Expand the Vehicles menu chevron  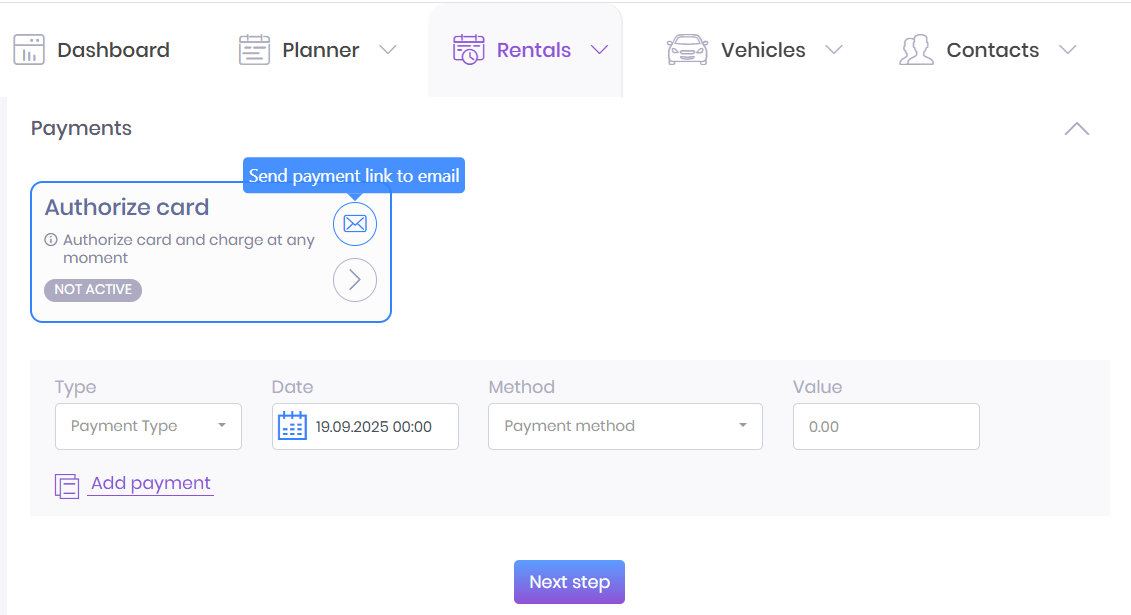pyautogui.click(x=834, y=50)
